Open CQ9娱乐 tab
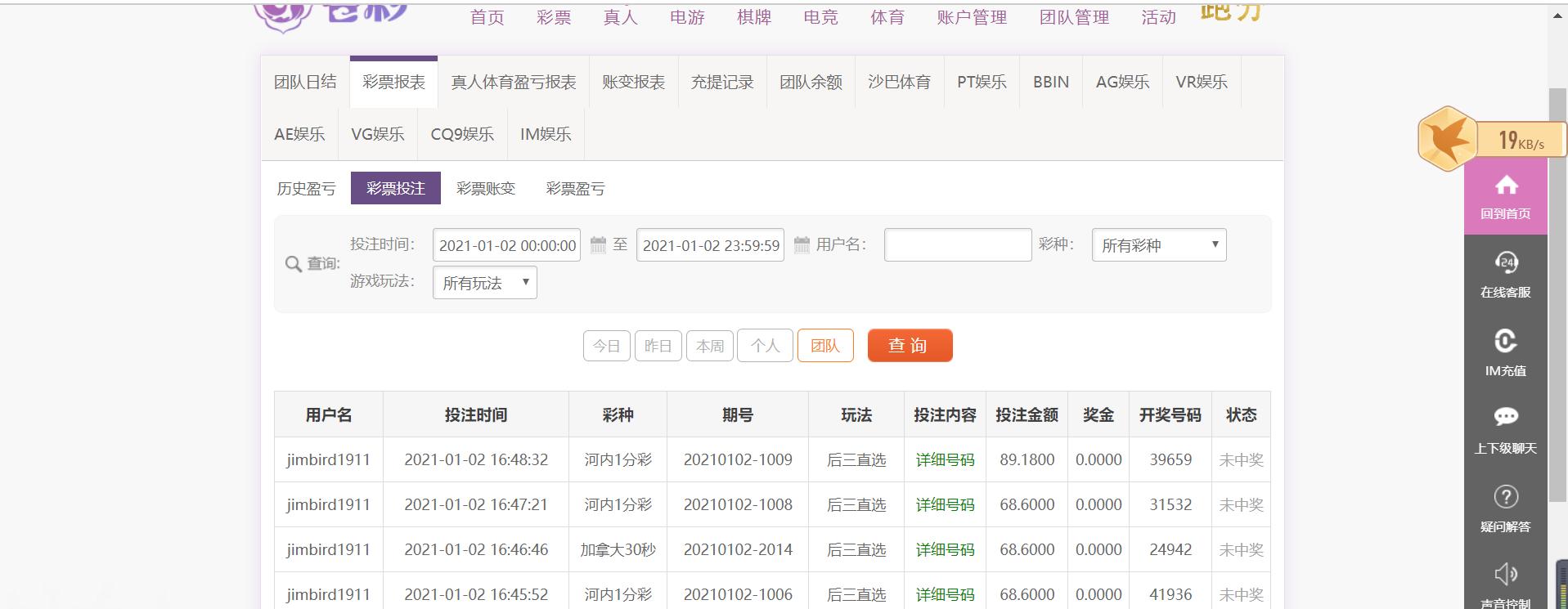 462,134
